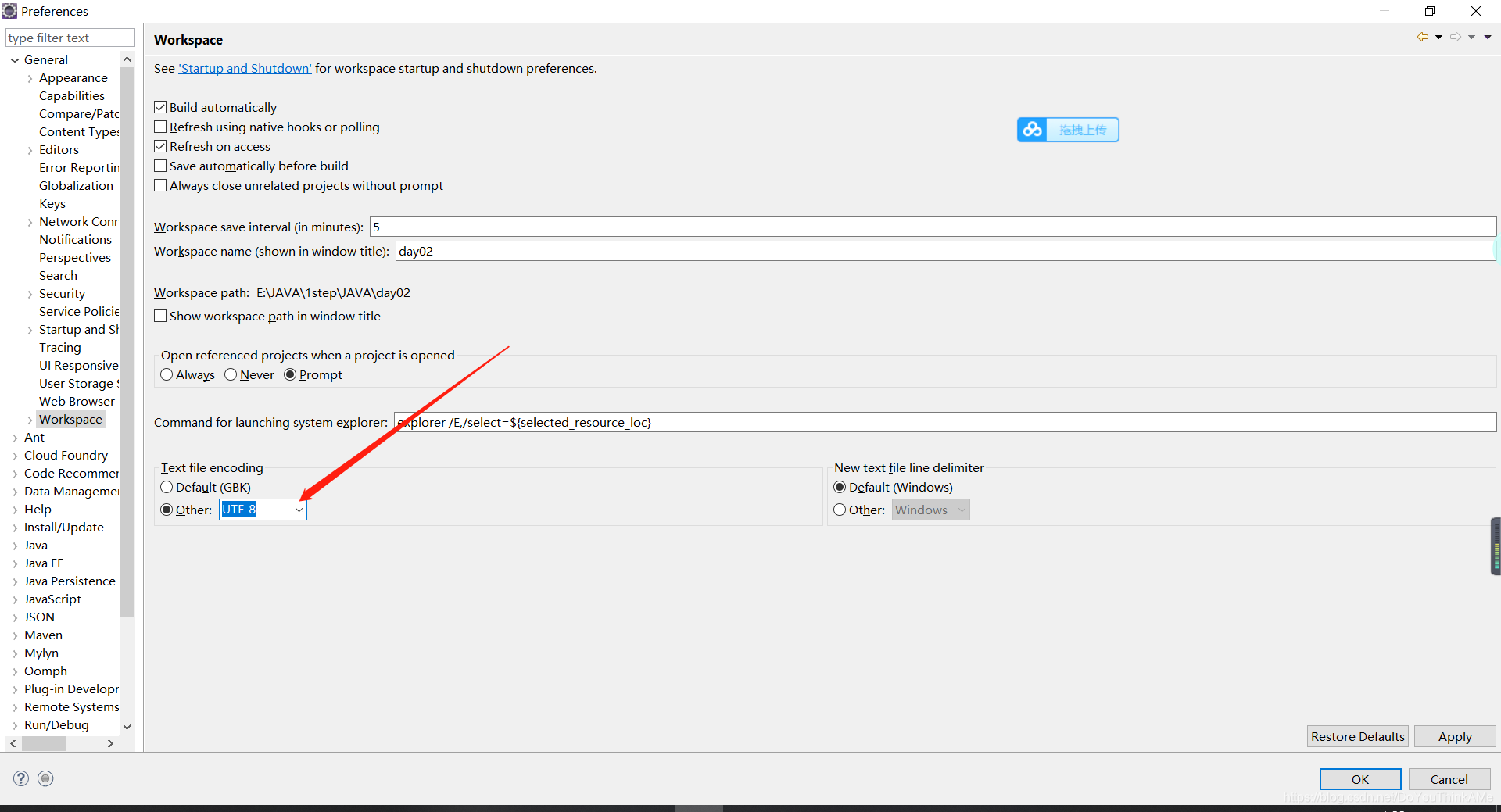The width and height of the screenshot is (1501, 812).
Task: Select Web Browser in the preferences tree
Action: pyautogui.click(x=77, y=401)
